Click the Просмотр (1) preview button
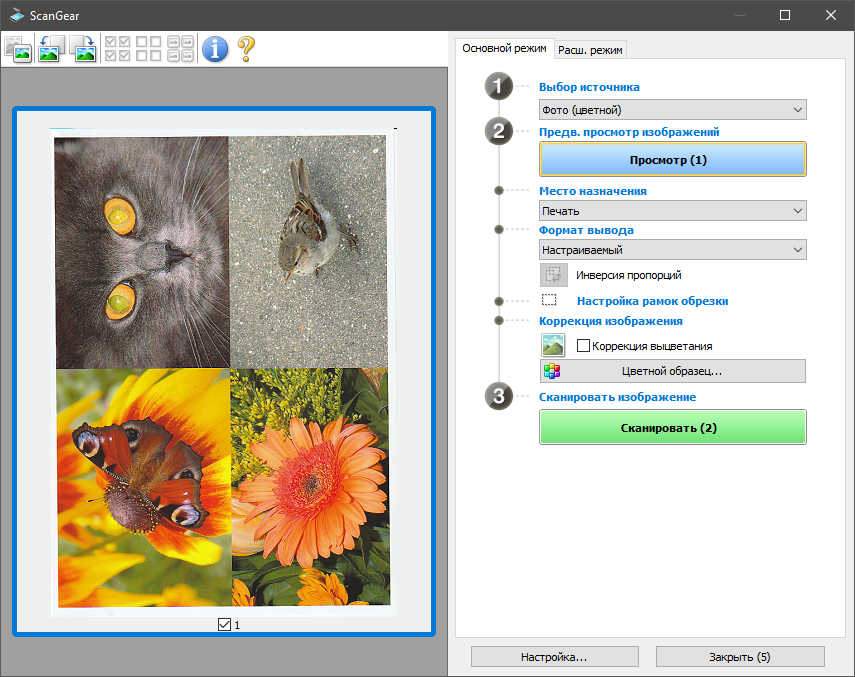 tap(672, 160)
